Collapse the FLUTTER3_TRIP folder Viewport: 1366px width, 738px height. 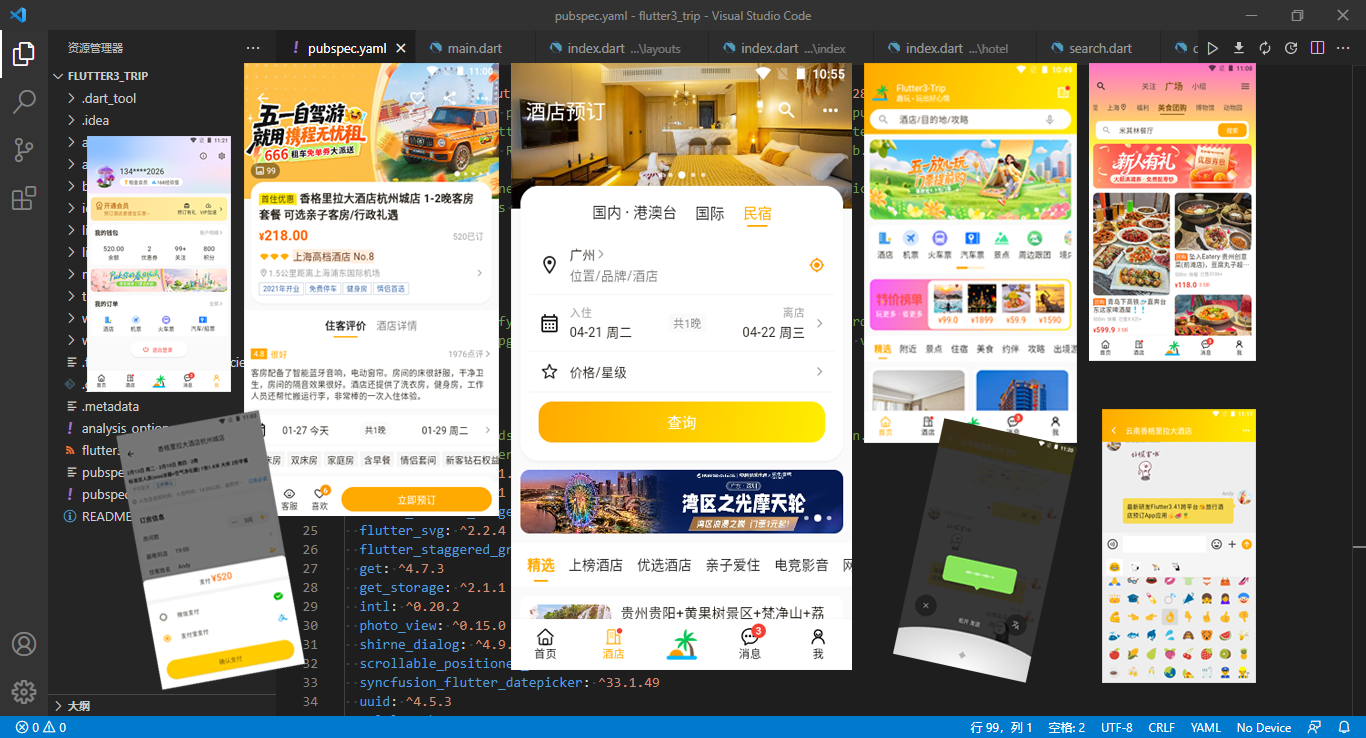pos(58,75)
